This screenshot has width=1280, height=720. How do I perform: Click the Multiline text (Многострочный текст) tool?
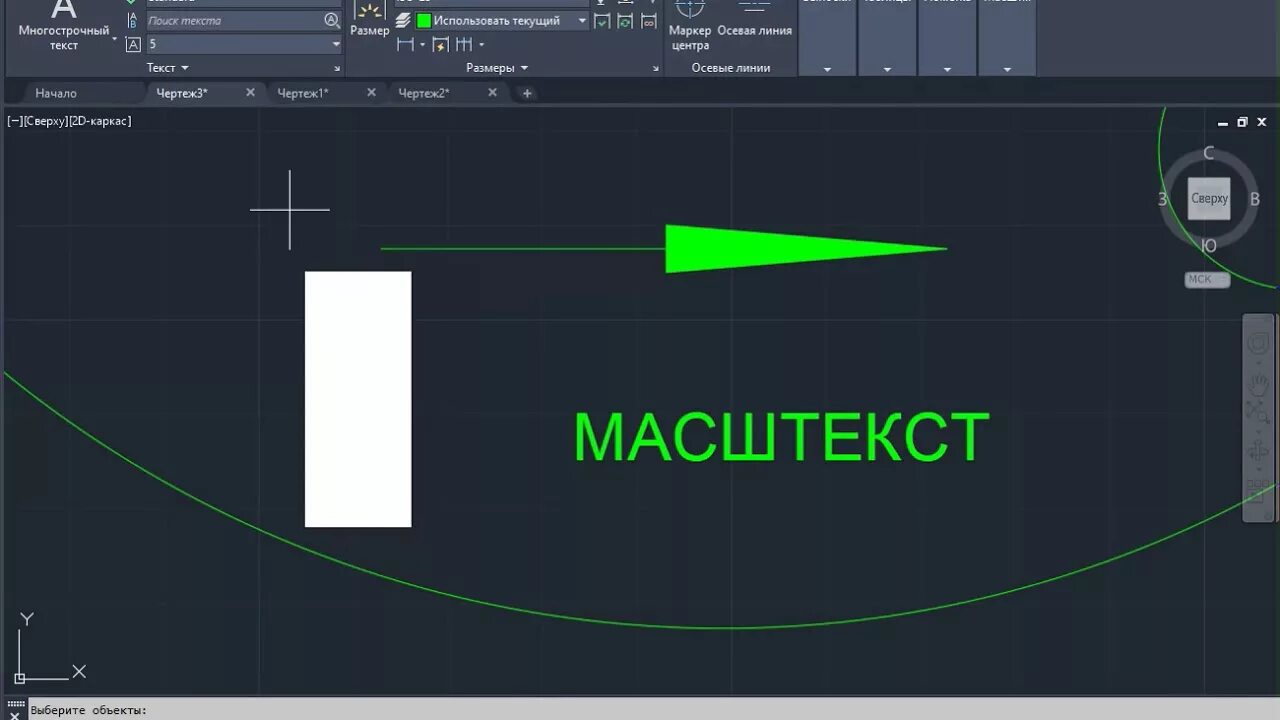64,25
